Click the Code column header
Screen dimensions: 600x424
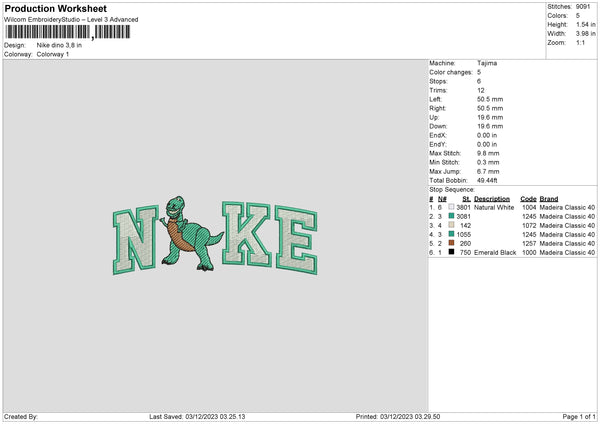coord(528,199)
